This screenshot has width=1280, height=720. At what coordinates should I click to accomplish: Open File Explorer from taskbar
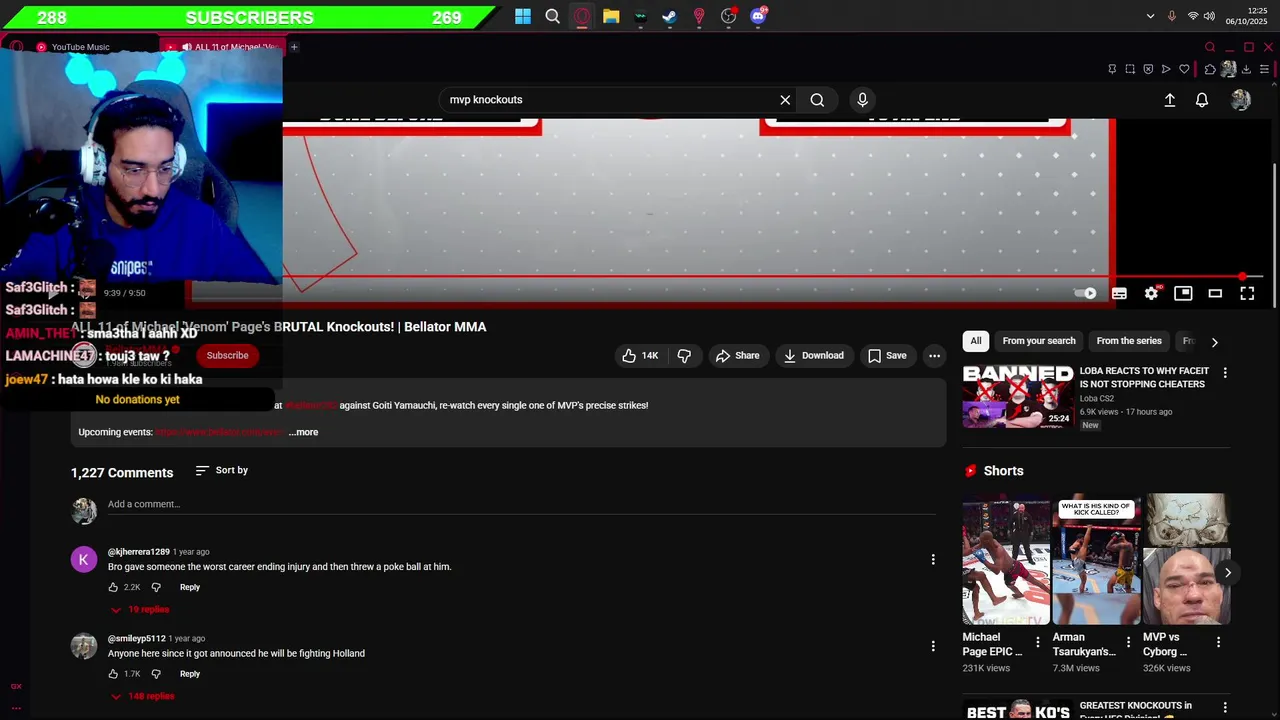[x=611, y=16]
